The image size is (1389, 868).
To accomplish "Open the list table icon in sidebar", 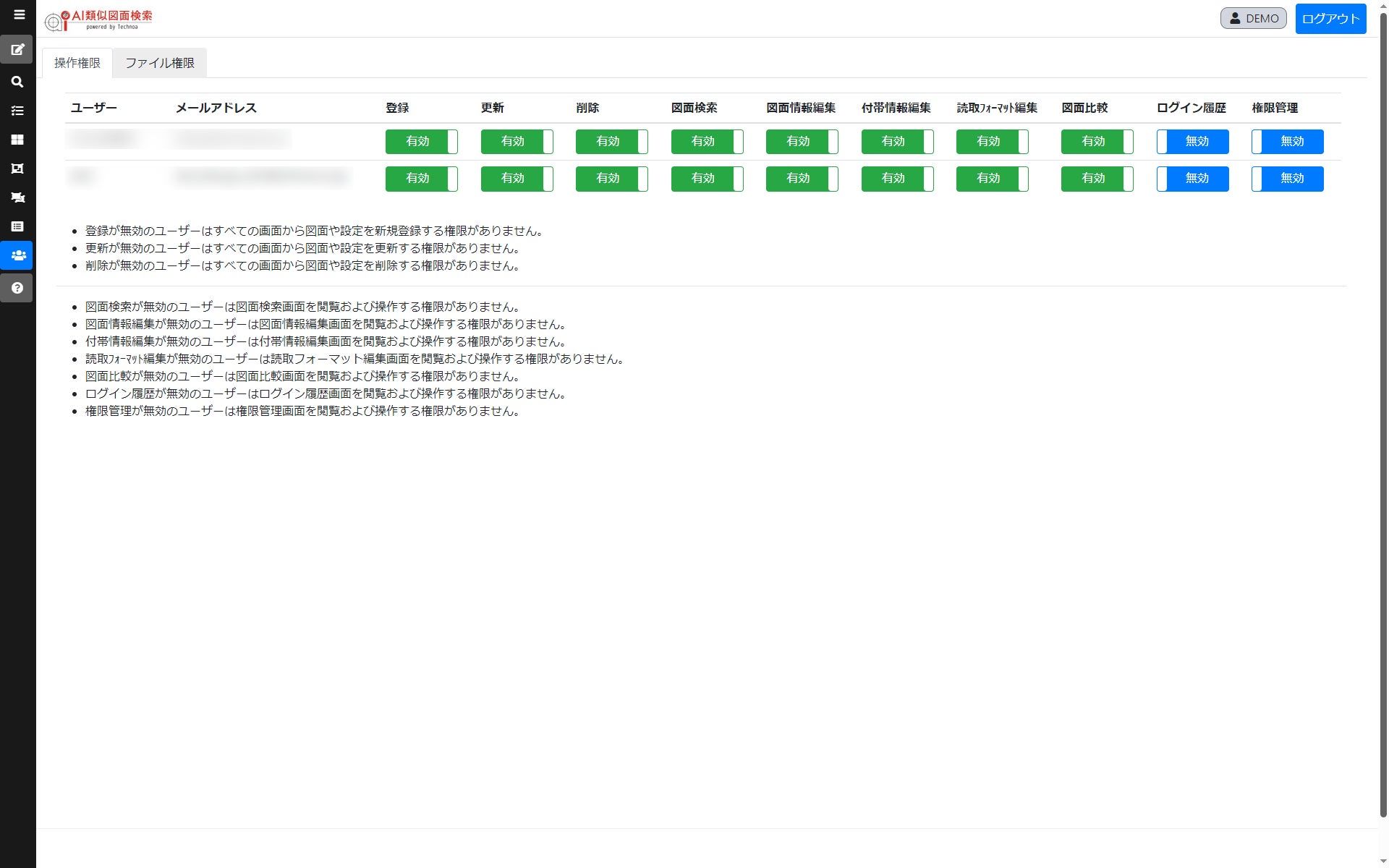I will click(17, 226).
